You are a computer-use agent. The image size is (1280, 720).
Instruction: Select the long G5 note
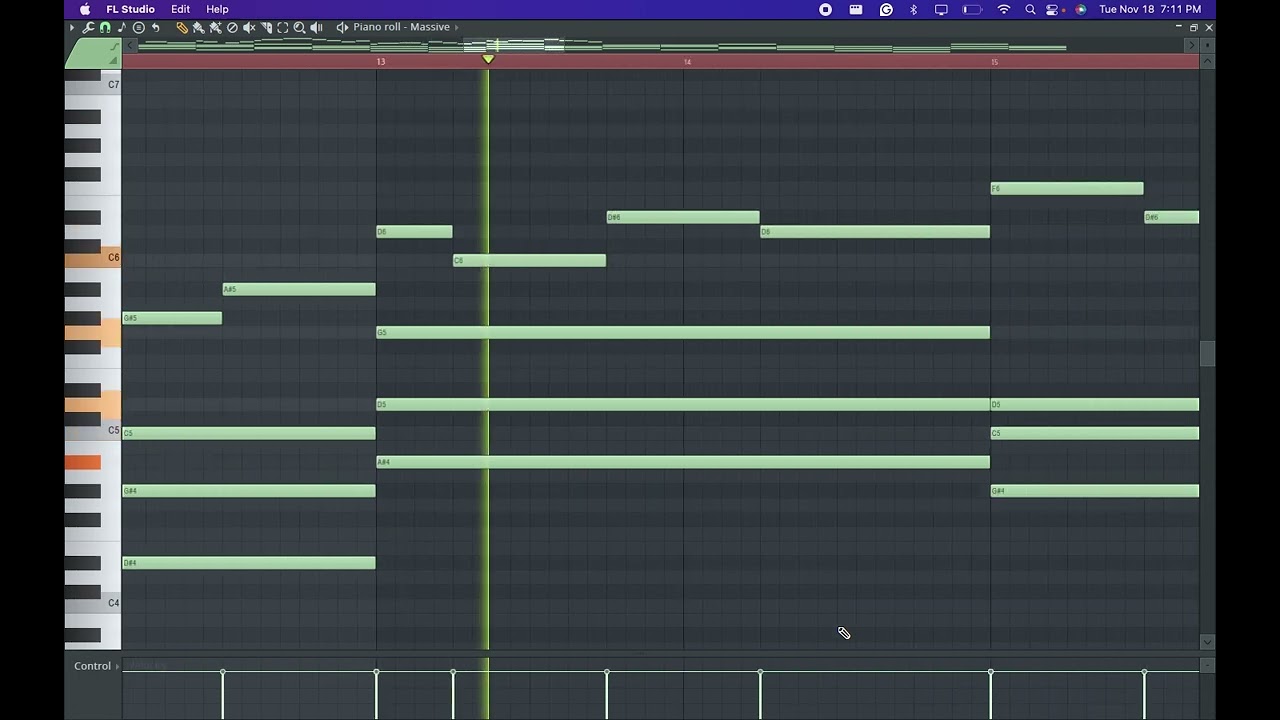click(x=683, y=333)
